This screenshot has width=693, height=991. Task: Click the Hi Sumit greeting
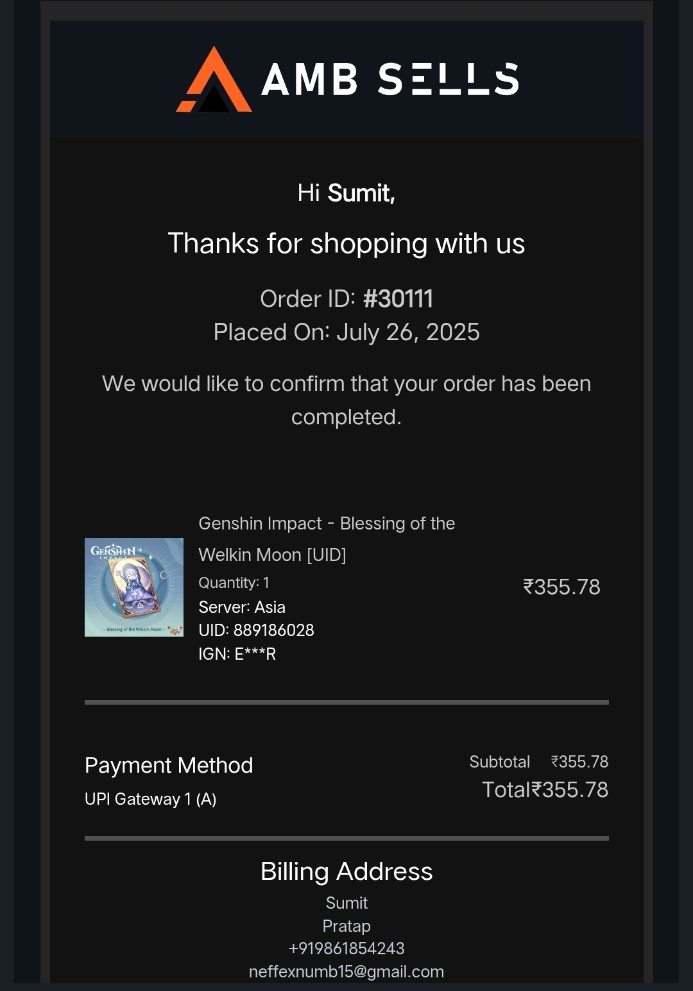point(346,193)
